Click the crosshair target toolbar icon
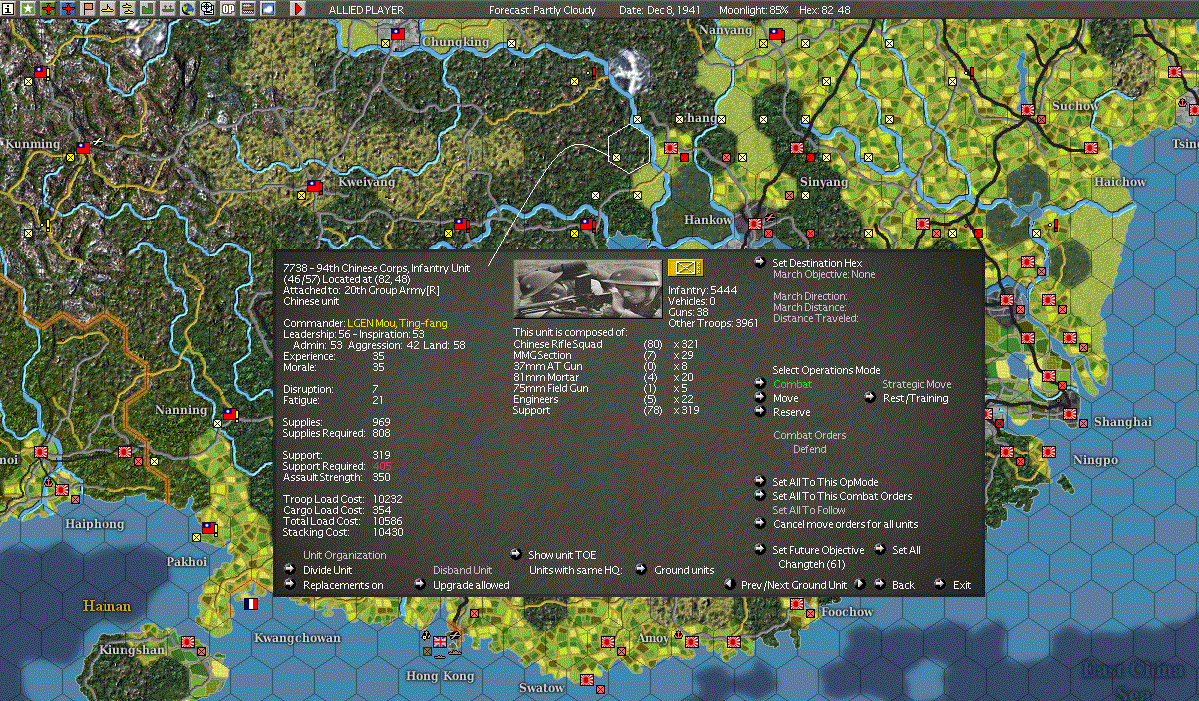This screenshot has height=701, width=1199. [207, 9]
